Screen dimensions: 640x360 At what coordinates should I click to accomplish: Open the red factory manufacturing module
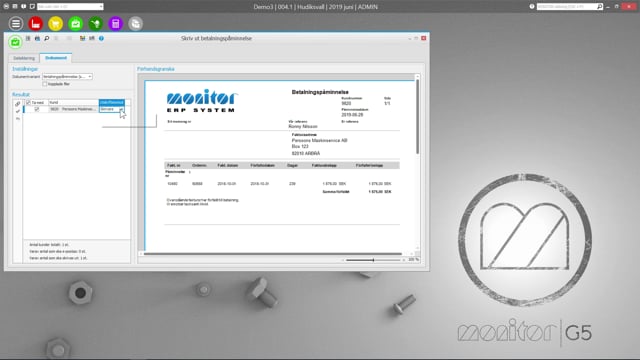(36, 24)
